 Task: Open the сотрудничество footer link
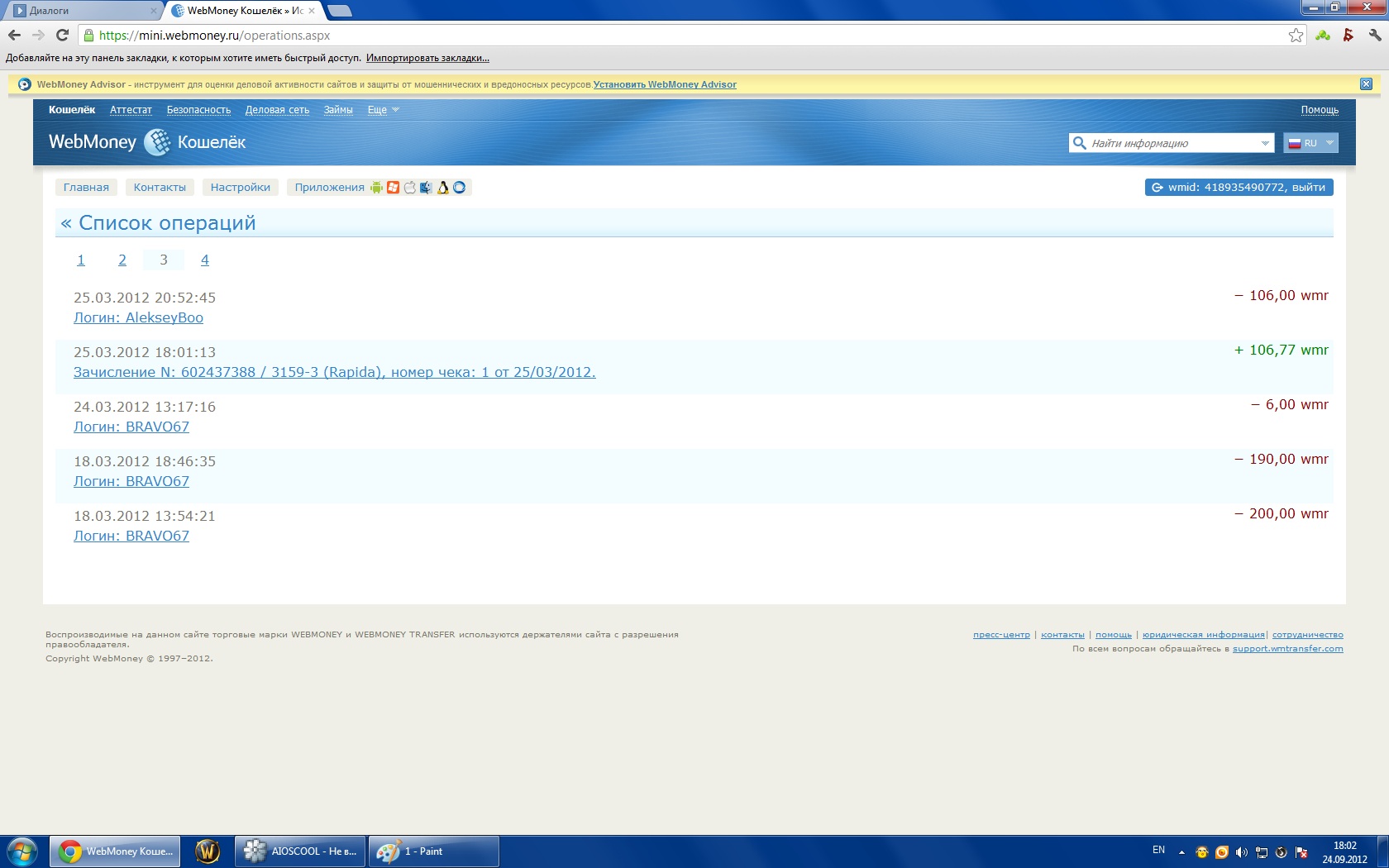(x=1308, y=635)
